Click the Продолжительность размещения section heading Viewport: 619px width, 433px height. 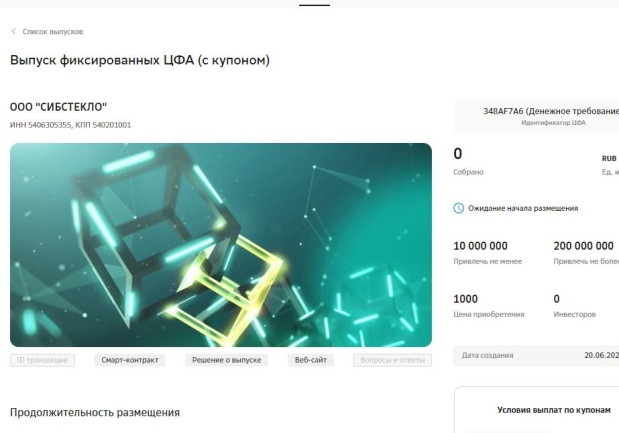pos(95,412)
